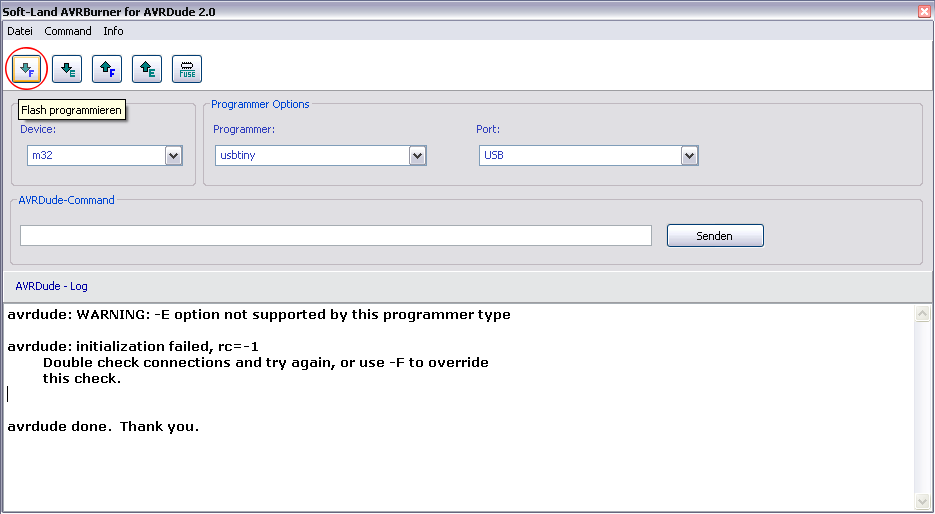Click the 'this check.' log line
The image size is (935, 514).
point(82,379)
